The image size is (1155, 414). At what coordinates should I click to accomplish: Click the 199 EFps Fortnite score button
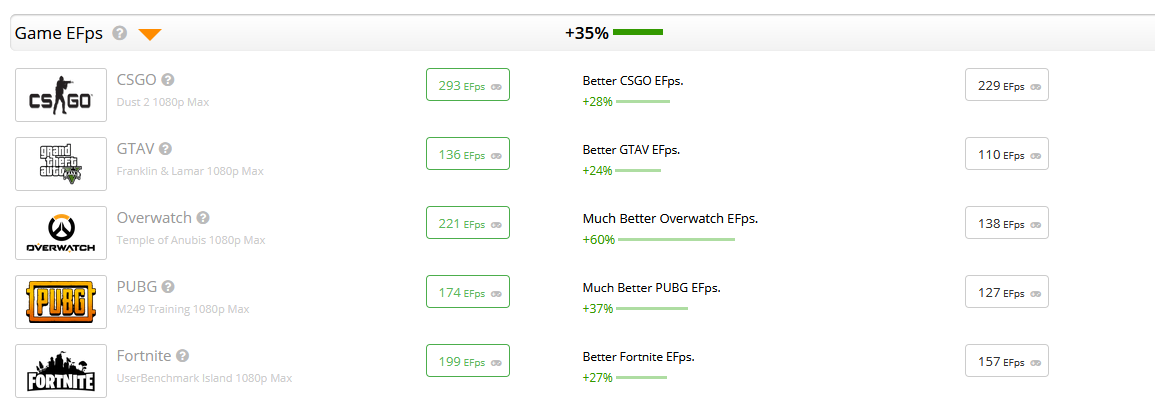(x=467, y=362)
